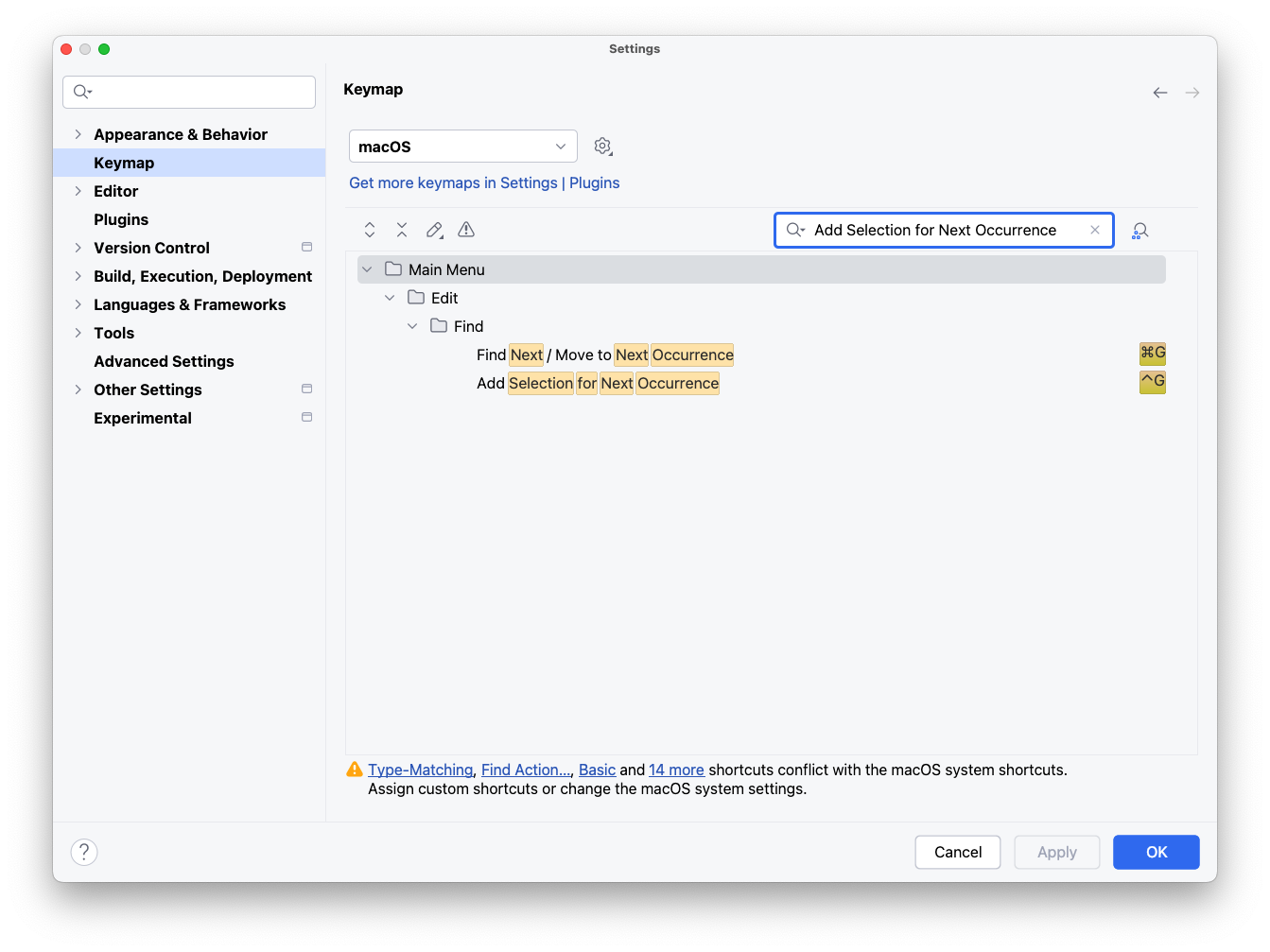Collapse the Main Menu tree node
This screenshot has width=1270, height=952.
point(367,269)
